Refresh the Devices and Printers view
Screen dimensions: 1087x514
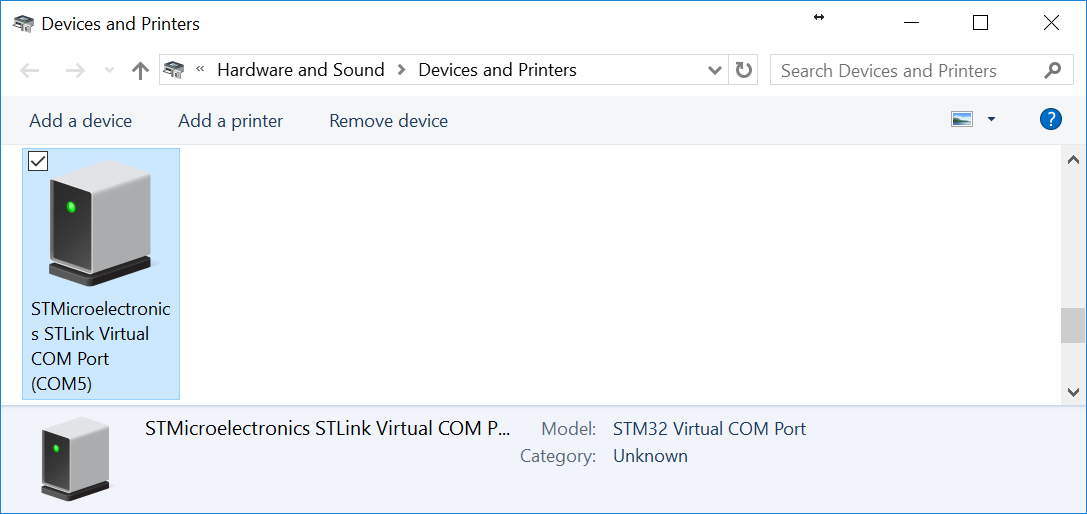click(x=743, y=70)
